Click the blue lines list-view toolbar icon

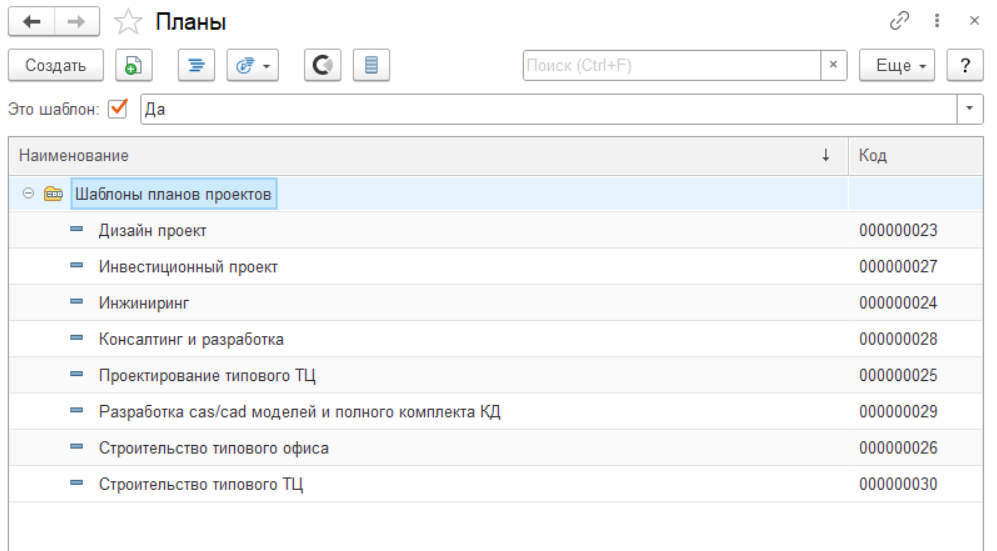196,66
